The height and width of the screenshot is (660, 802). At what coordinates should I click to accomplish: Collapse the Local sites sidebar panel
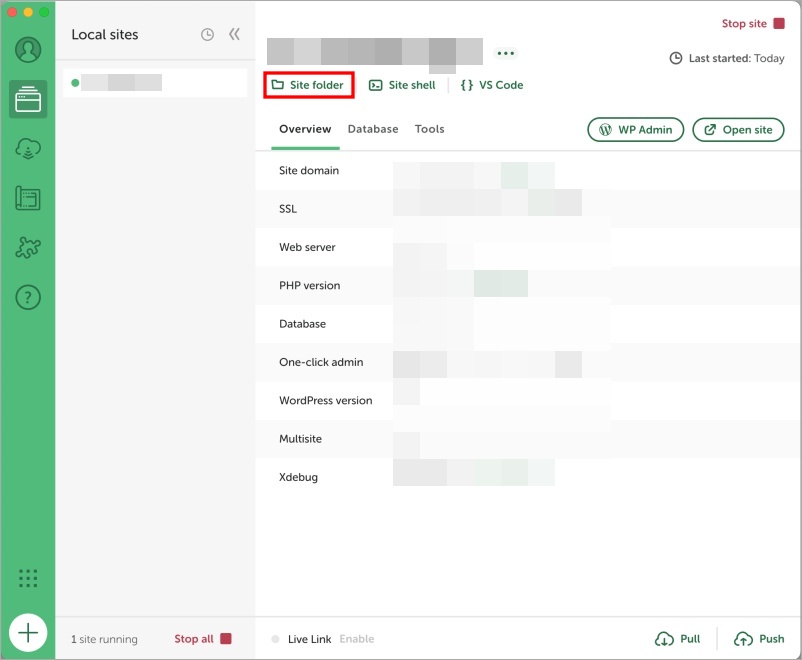coord(234,31)
